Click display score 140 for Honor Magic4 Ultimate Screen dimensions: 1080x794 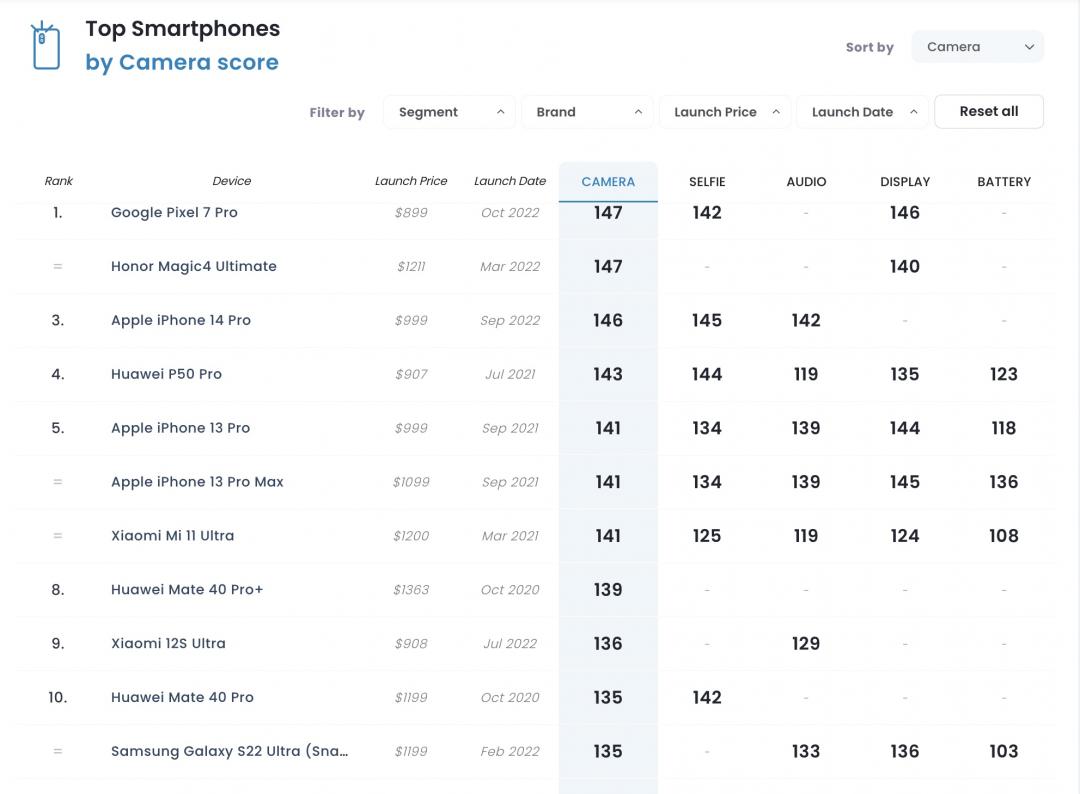[905, 267]
